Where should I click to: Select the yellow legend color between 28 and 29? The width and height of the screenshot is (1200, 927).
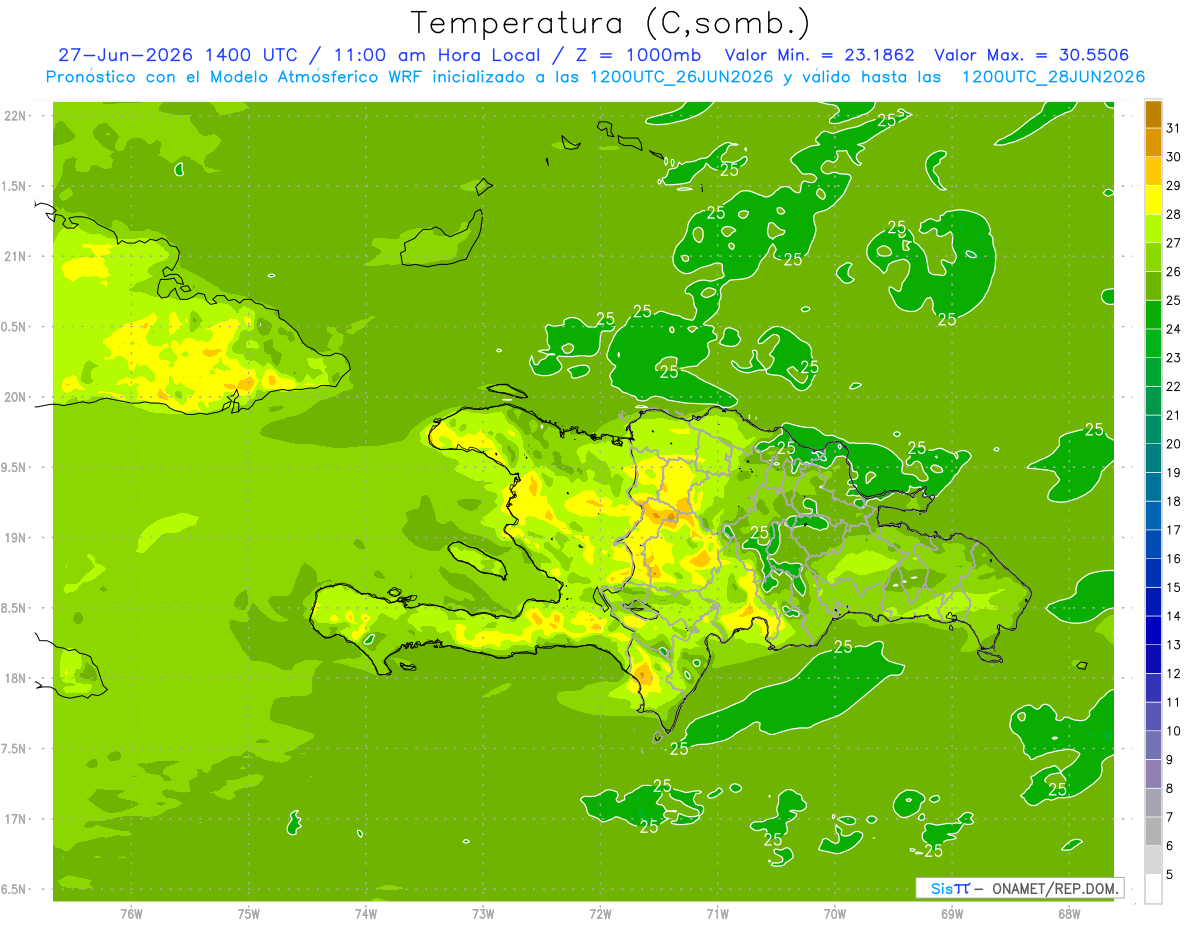[1153, 201]
